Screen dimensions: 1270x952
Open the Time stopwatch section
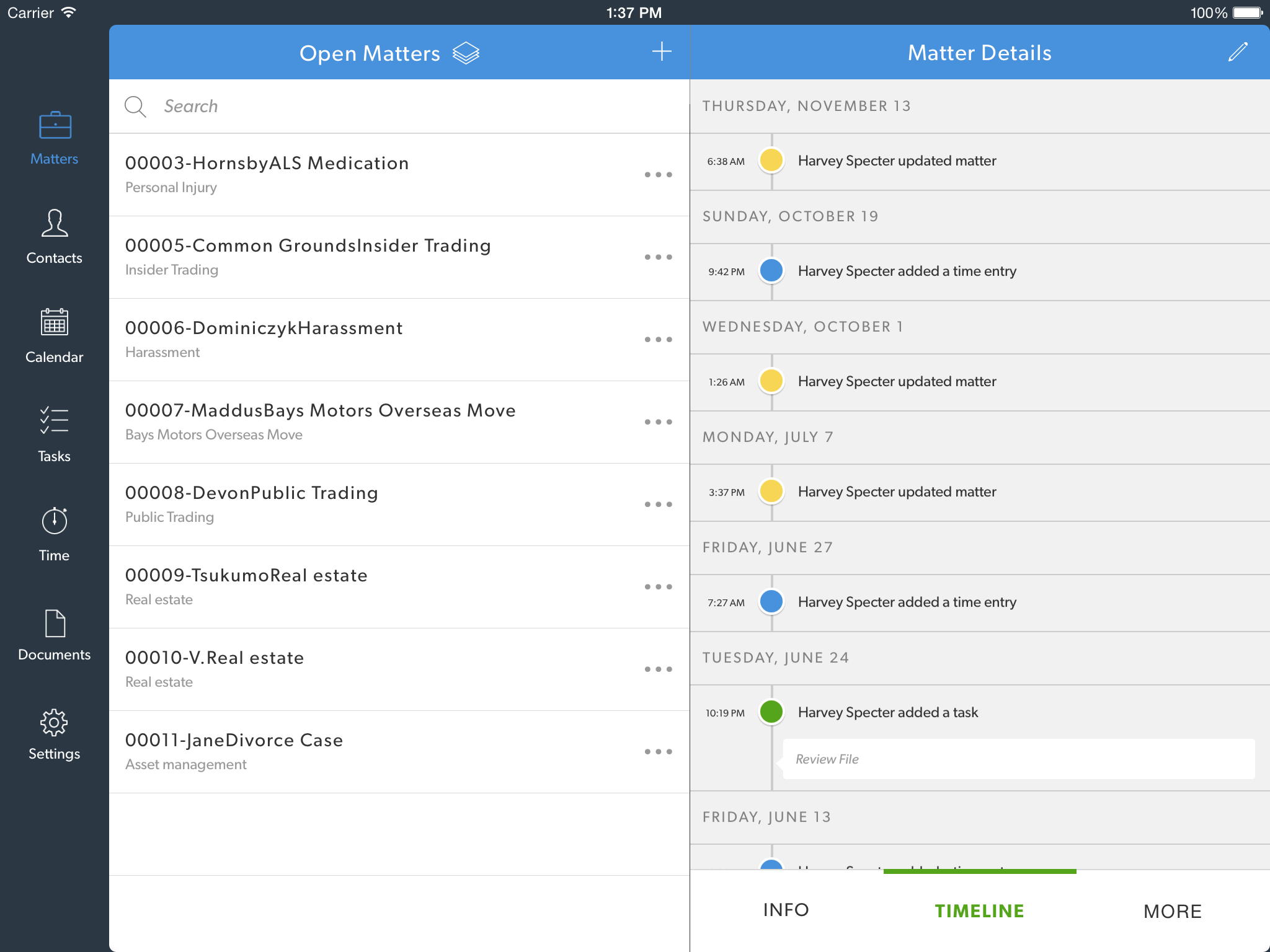pyautogui.click(x=55, y=535)
